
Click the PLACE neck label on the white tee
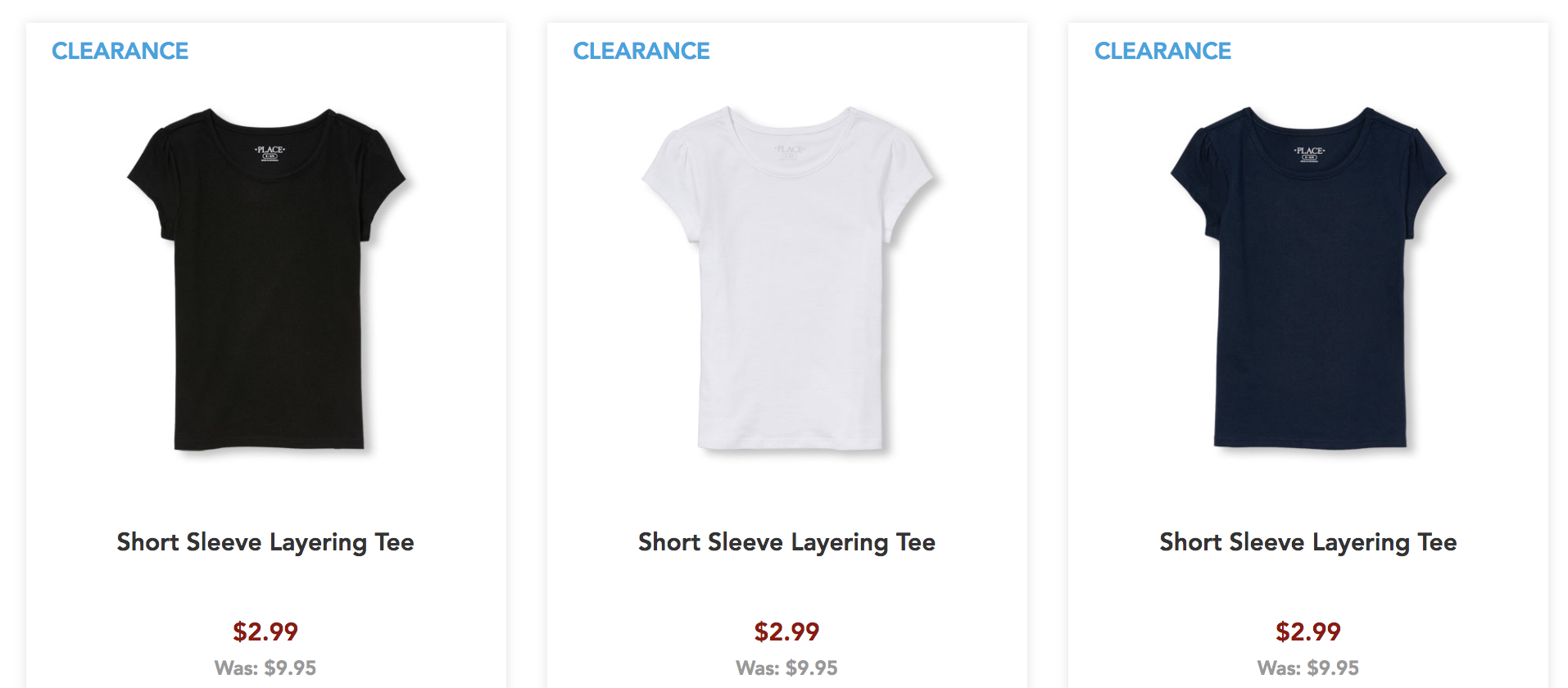pos(790,152)
